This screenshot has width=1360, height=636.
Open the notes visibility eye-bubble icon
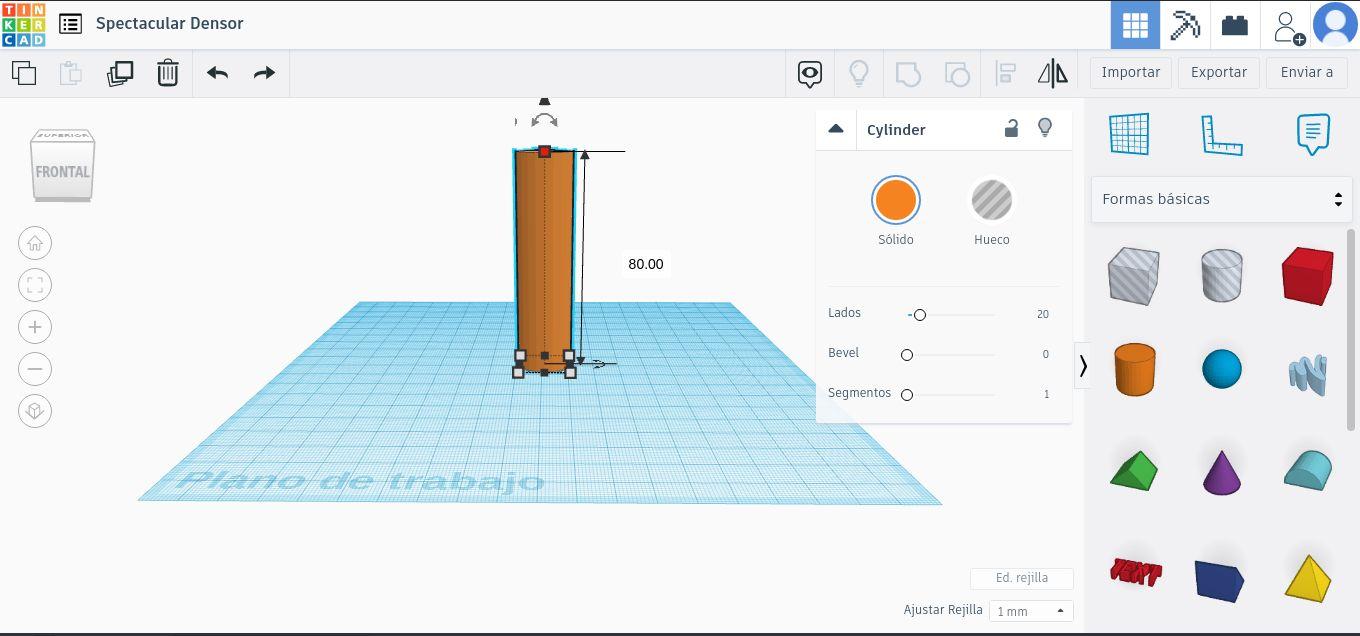pyautogui.click(x=810, y=73)
